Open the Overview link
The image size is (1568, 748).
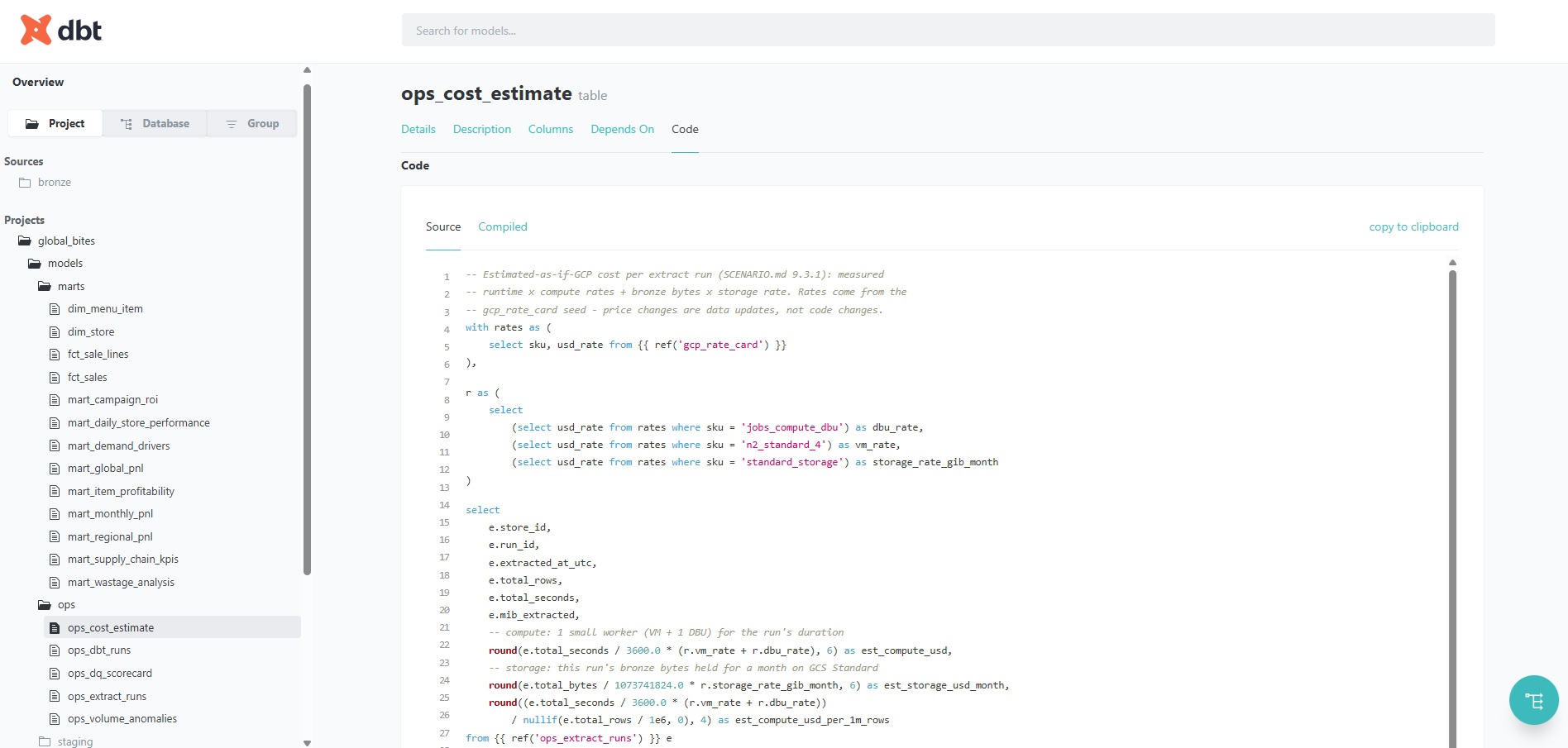pyautogui.click(x=38, y=82)
